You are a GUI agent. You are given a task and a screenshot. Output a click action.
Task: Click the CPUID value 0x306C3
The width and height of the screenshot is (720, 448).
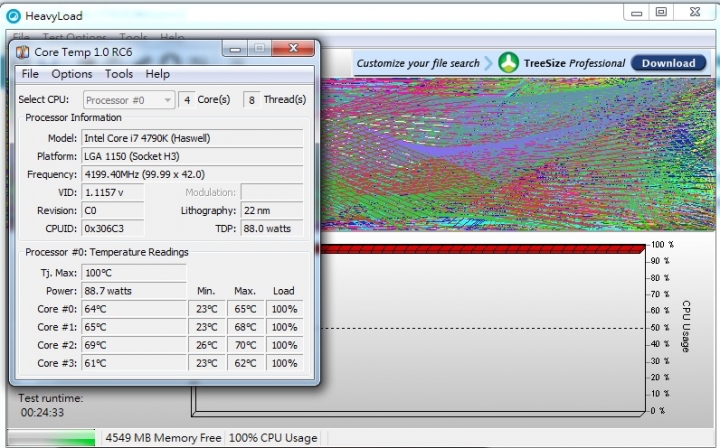point(112,229)
